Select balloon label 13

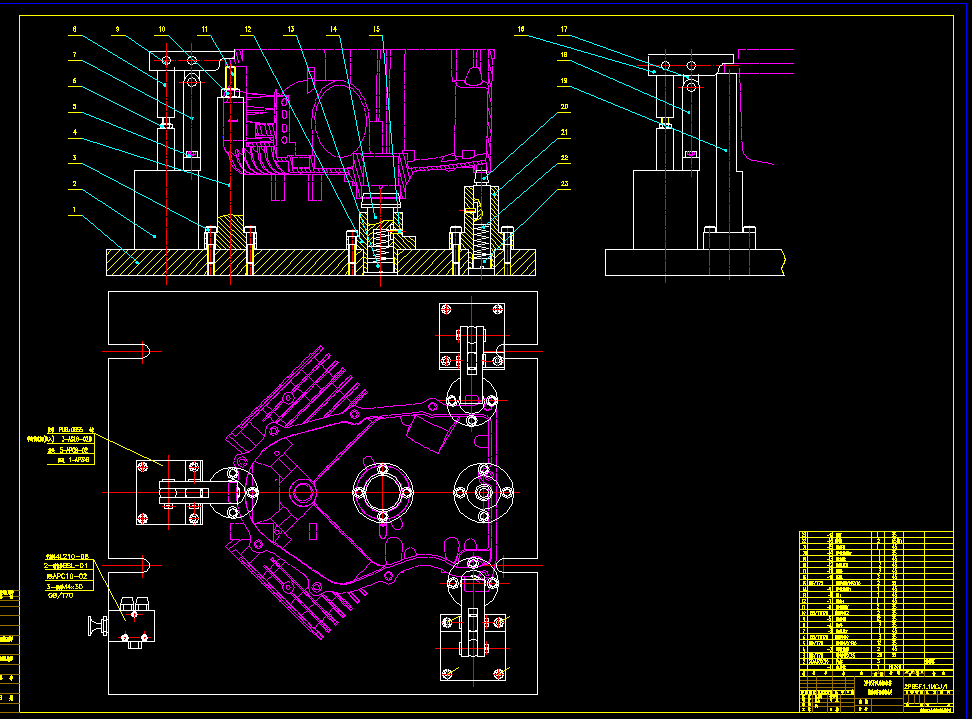click(x=291, y=29)
